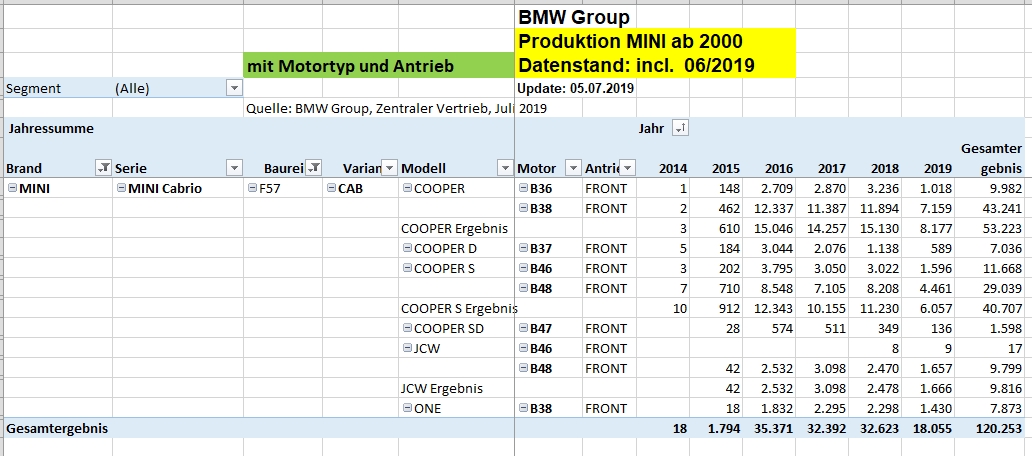1032x456 pixels.
Task: Collapse the B36 motor row
Action: (x=523, y=188)
